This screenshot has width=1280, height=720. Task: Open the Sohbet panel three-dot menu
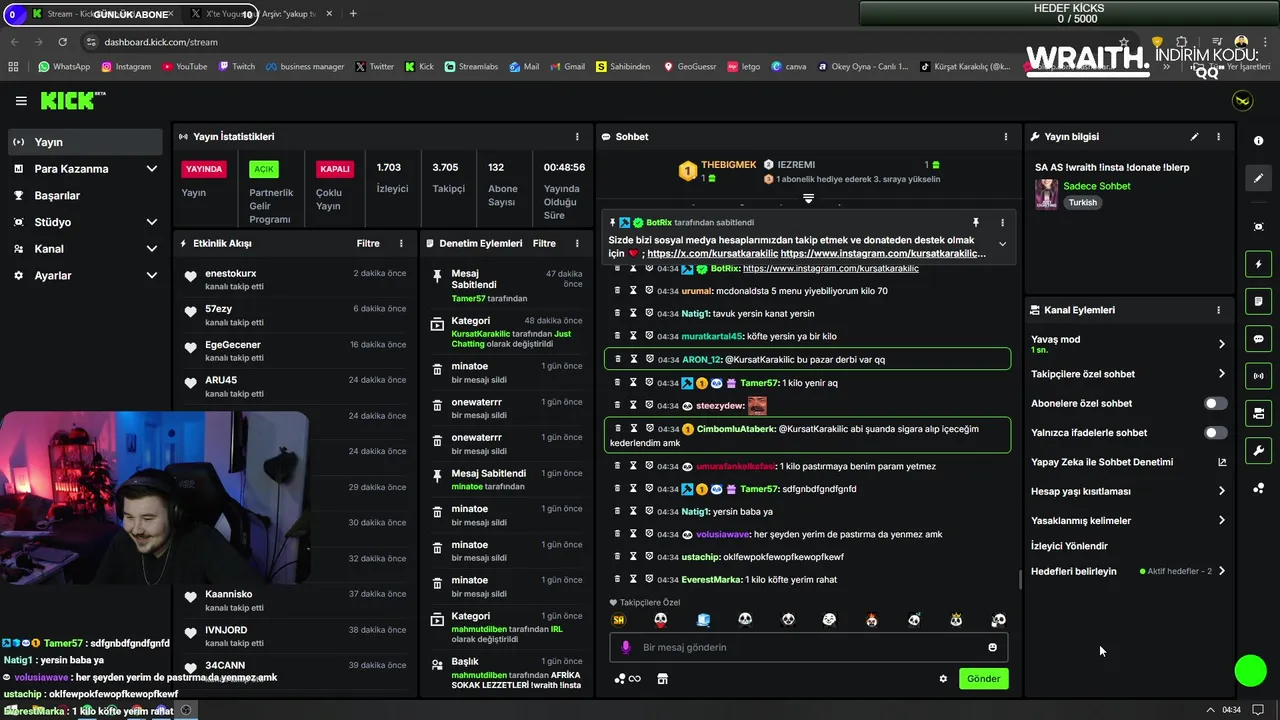[1006, 137]
